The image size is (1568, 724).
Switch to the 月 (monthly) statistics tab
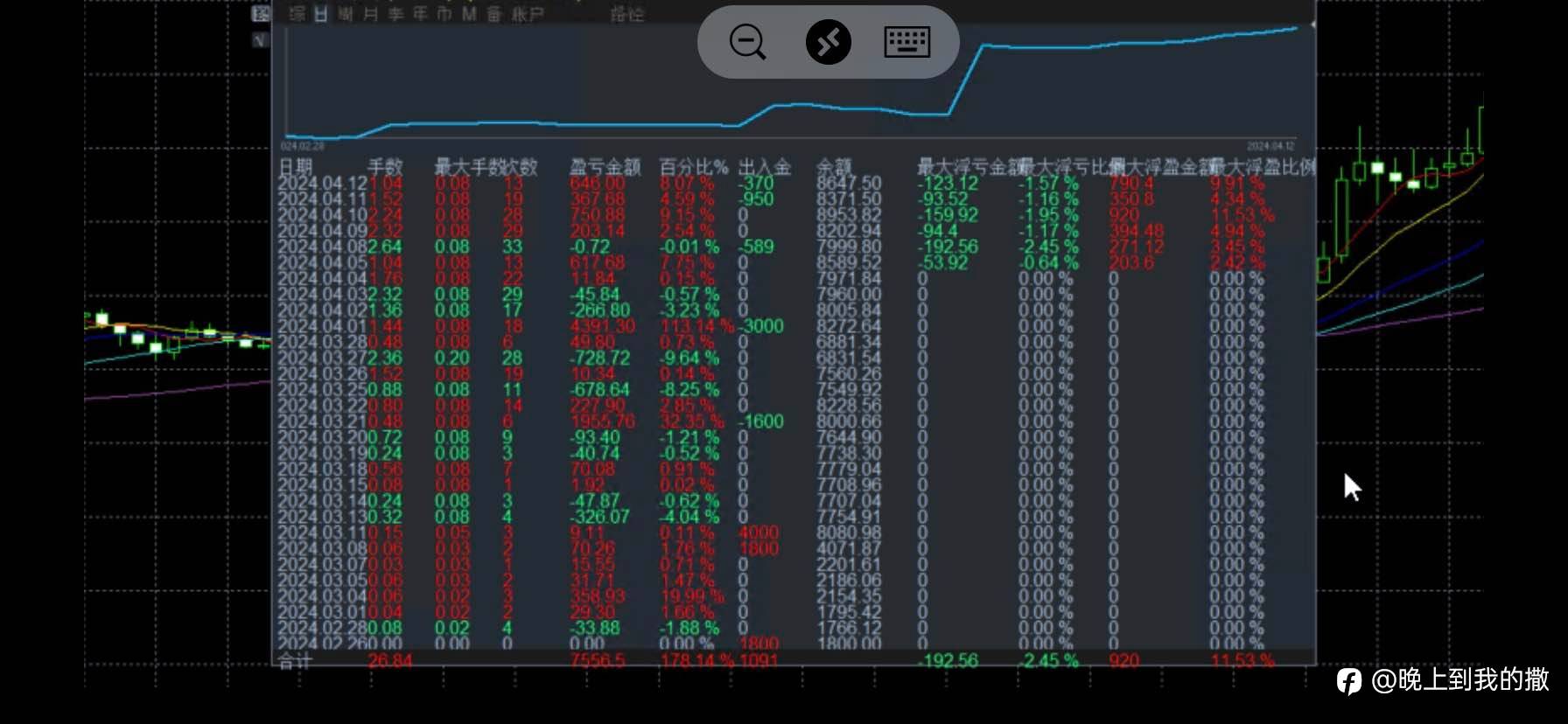370,14
